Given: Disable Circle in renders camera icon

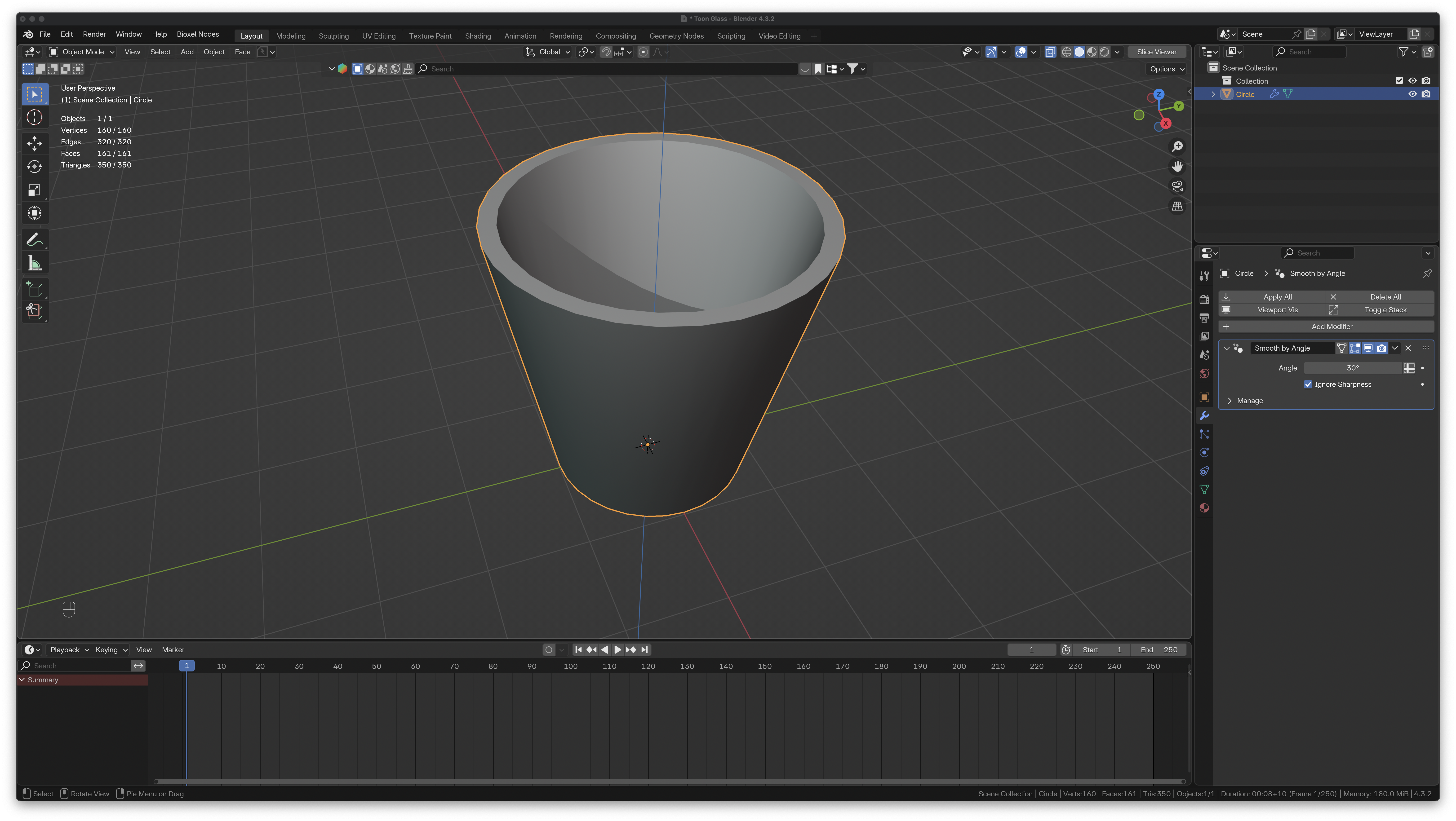Looking at the screenshot, I should [1426, 94].
